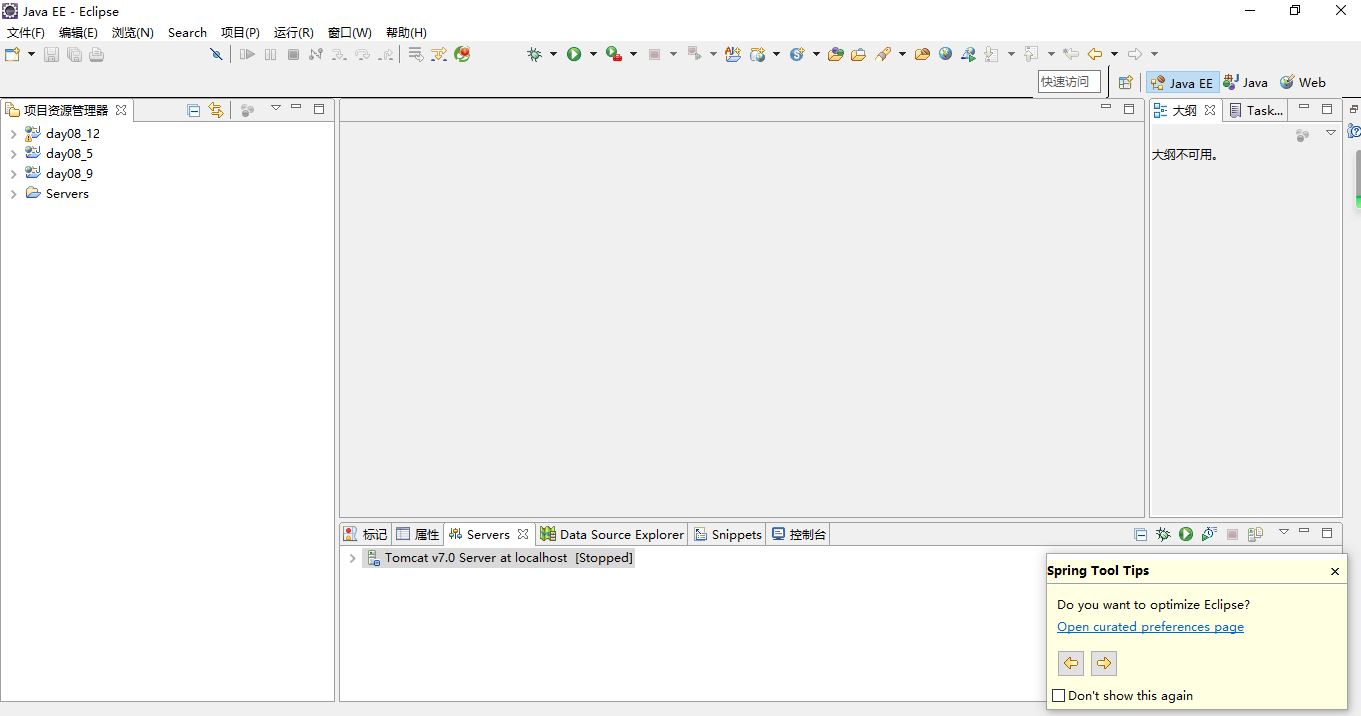Open the Search icon dropdown arrow
Image resolution: width=1361 pixels, height=716 pixels.
[x=902, y=54]
